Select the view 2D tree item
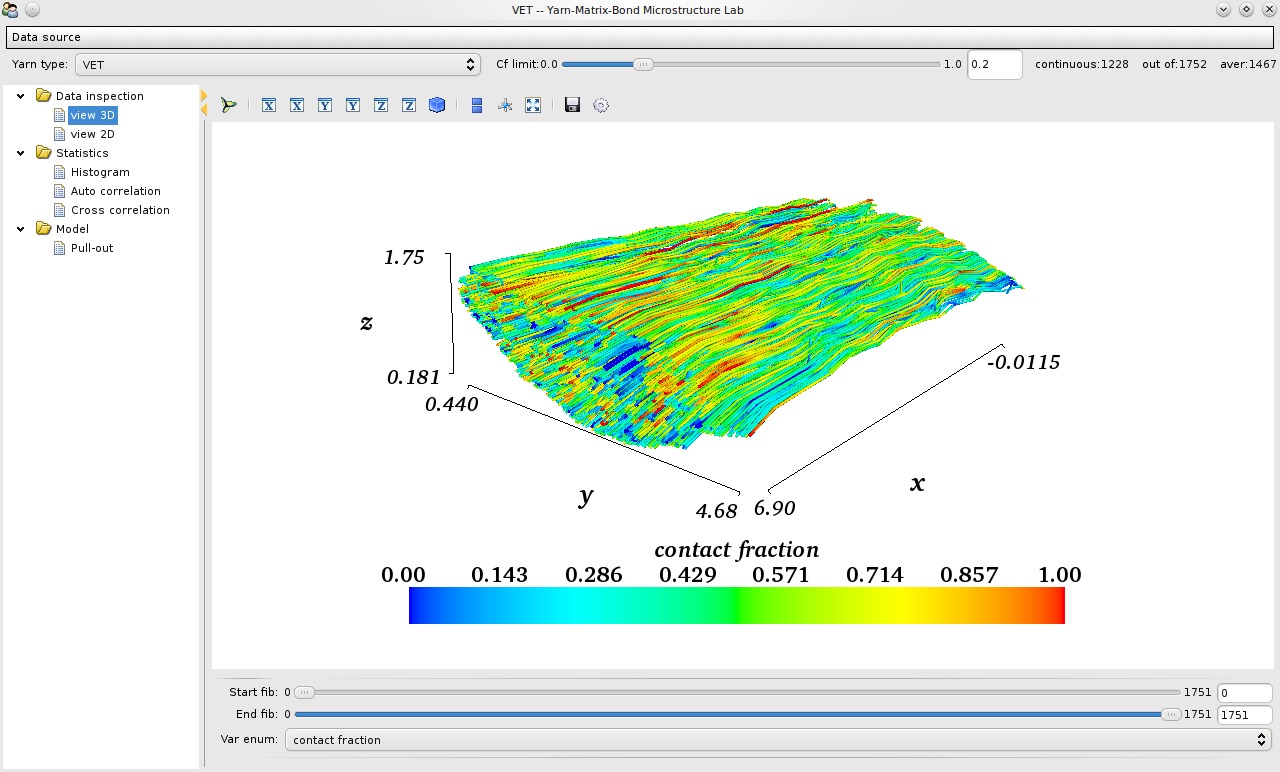This screenshot has width=1280, height=772. (x=92, y=134)
